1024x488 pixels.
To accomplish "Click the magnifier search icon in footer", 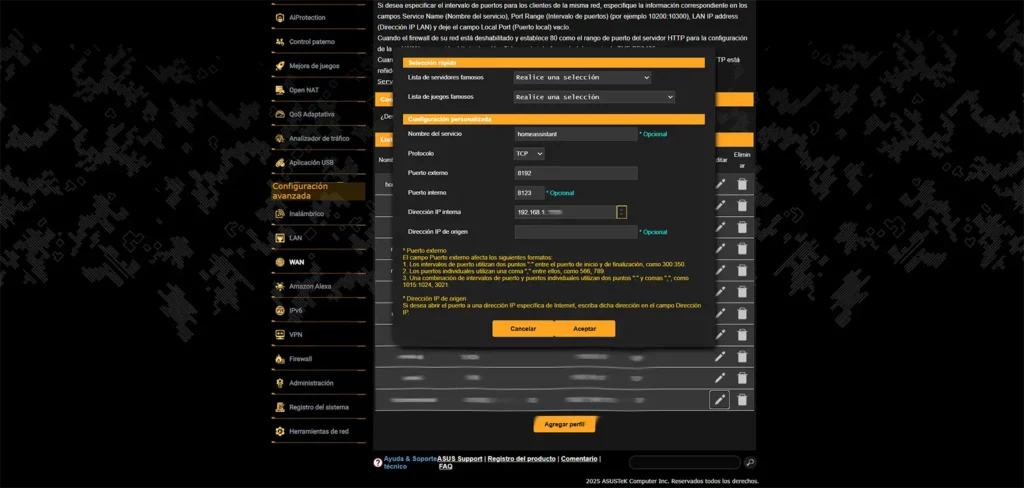I will (x=750, y=463).
